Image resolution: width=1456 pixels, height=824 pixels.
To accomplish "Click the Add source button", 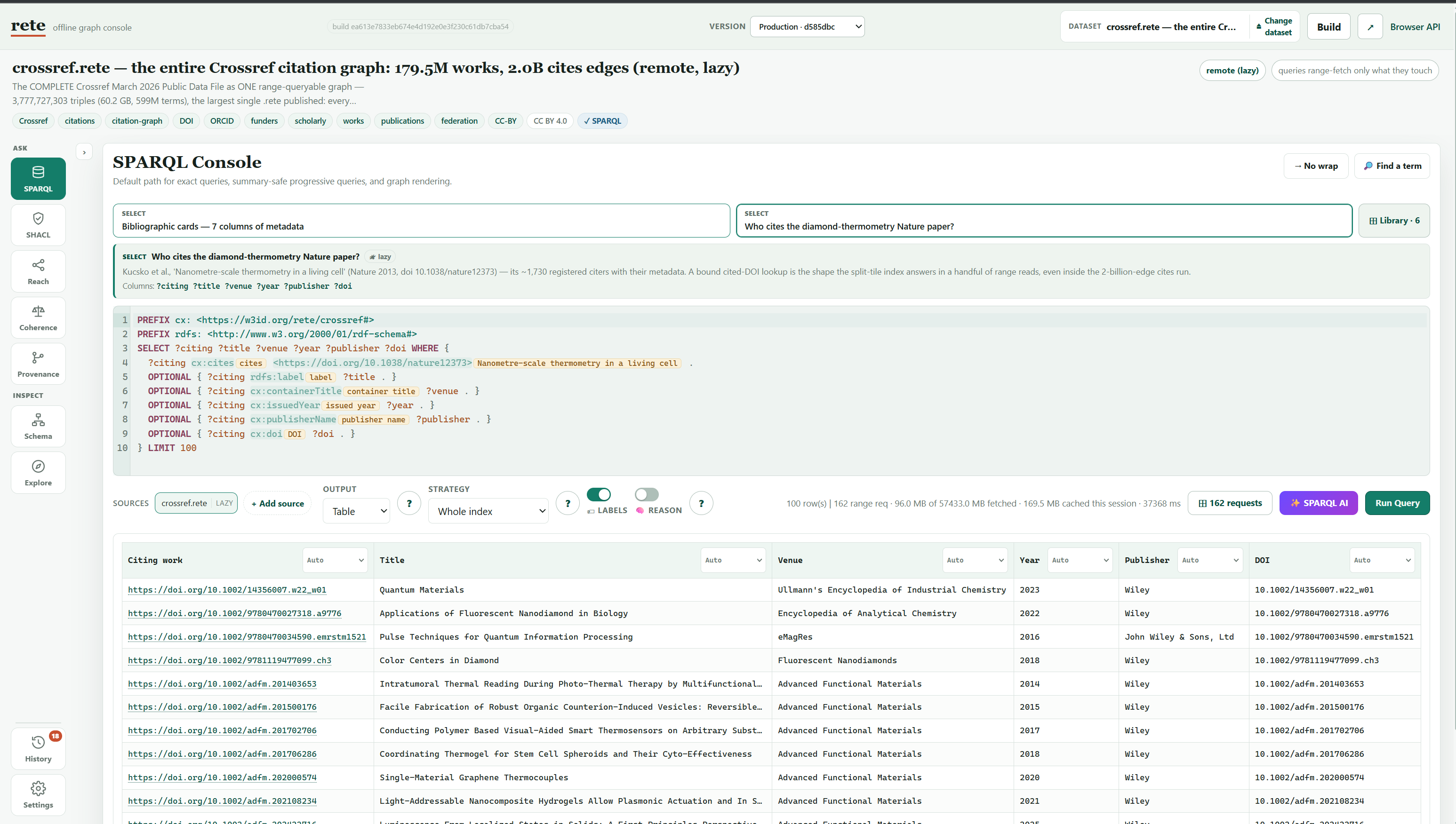I will (x=277, y=503).
